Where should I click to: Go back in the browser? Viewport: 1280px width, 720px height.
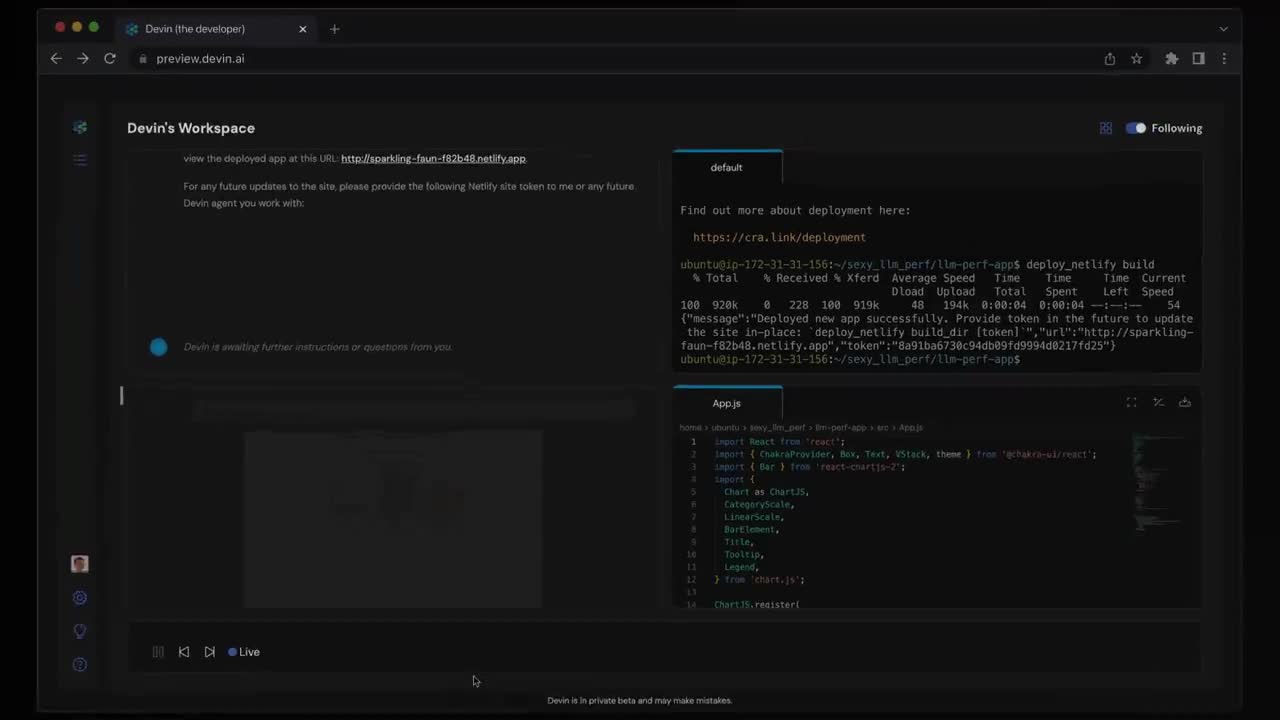point(56,59)
